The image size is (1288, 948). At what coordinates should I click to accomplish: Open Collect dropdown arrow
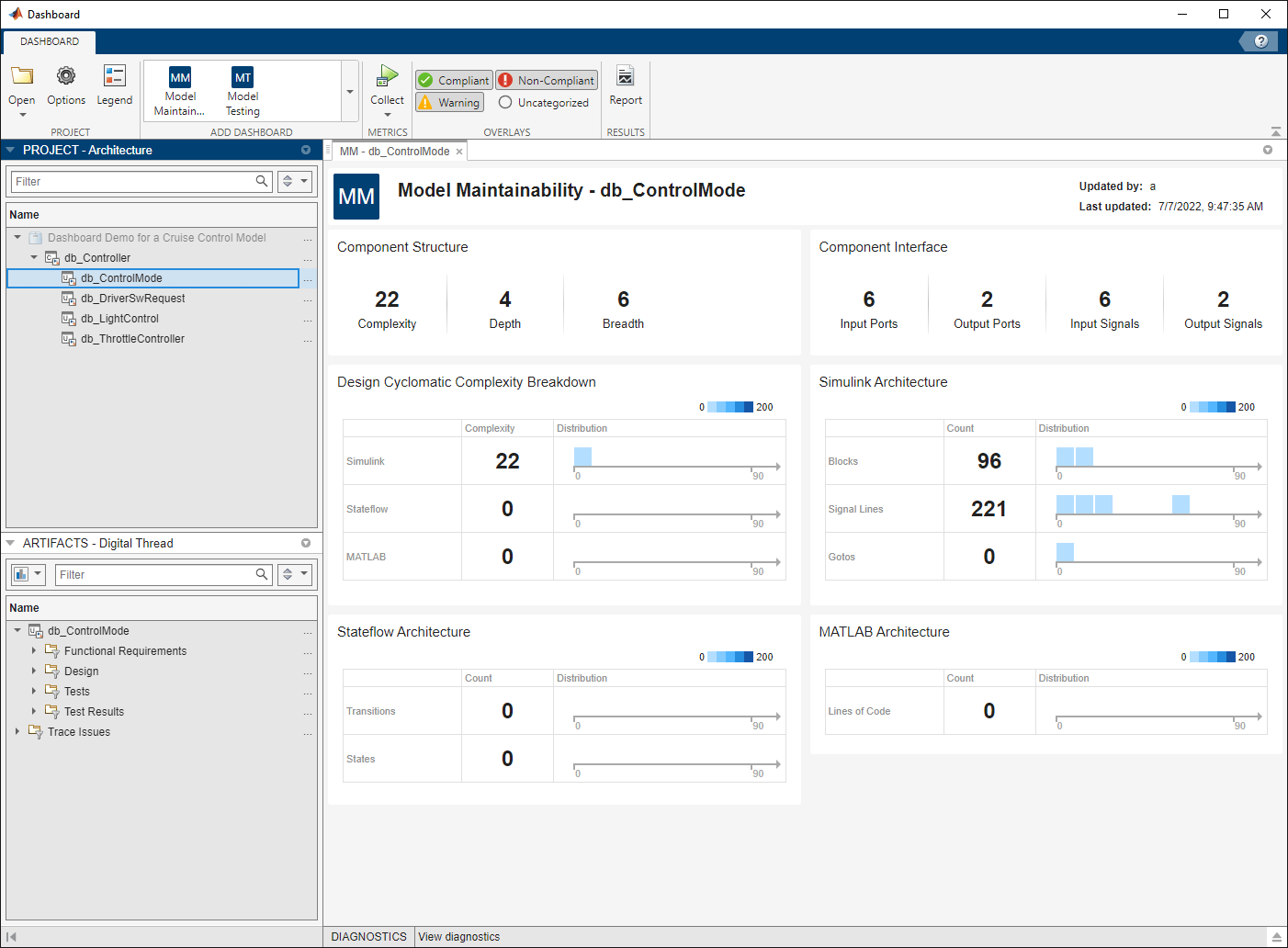[388, 115]
